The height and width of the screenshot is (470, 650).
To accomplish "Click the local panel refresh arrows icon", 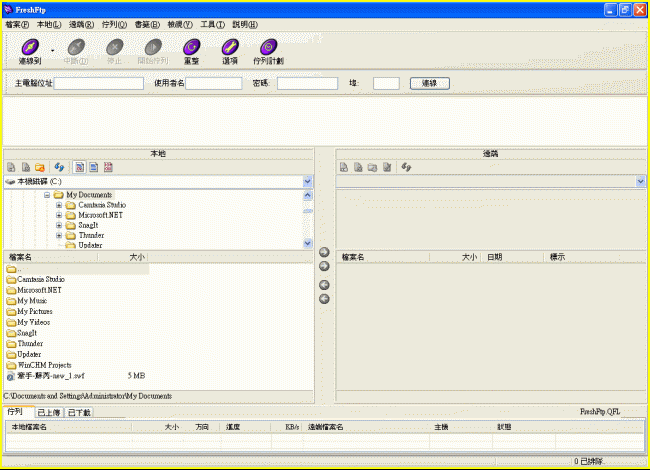I will click(60, 167).
